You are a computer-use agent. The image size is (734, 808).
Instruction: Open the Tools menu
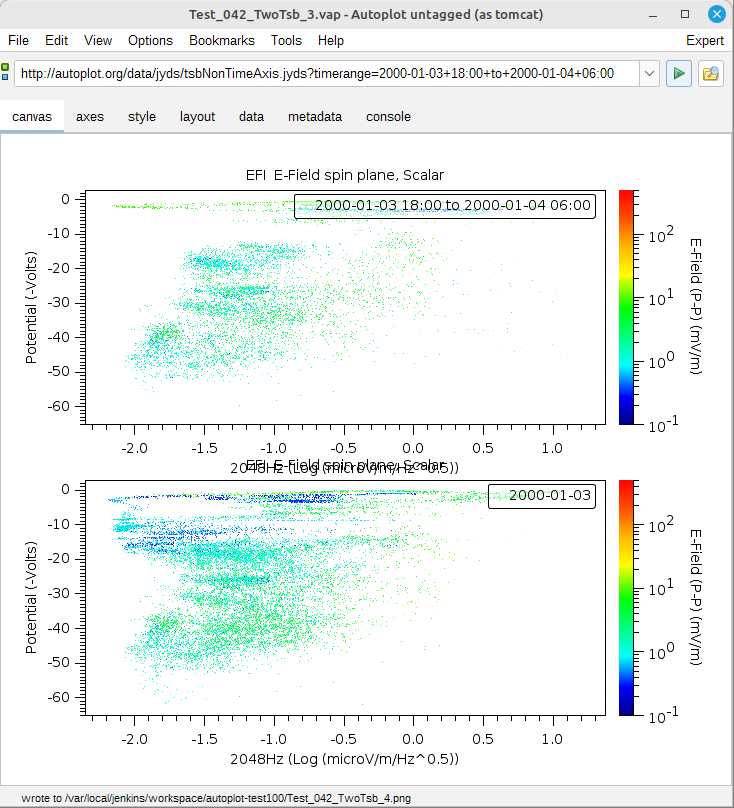[286, 40]
